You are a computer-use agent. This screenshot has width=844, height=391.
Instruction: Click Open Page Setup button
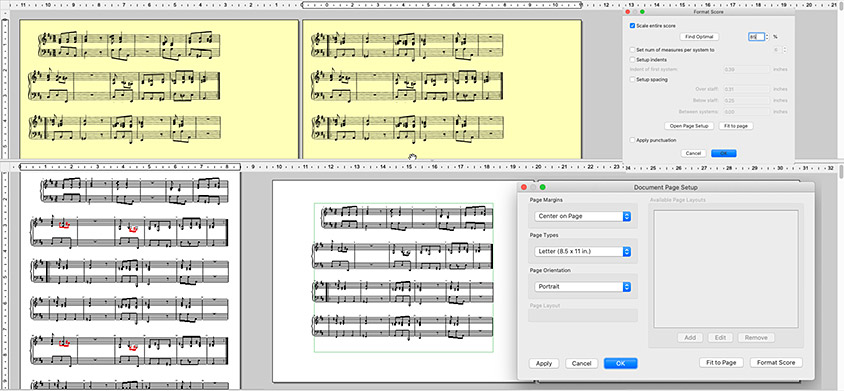690,126
